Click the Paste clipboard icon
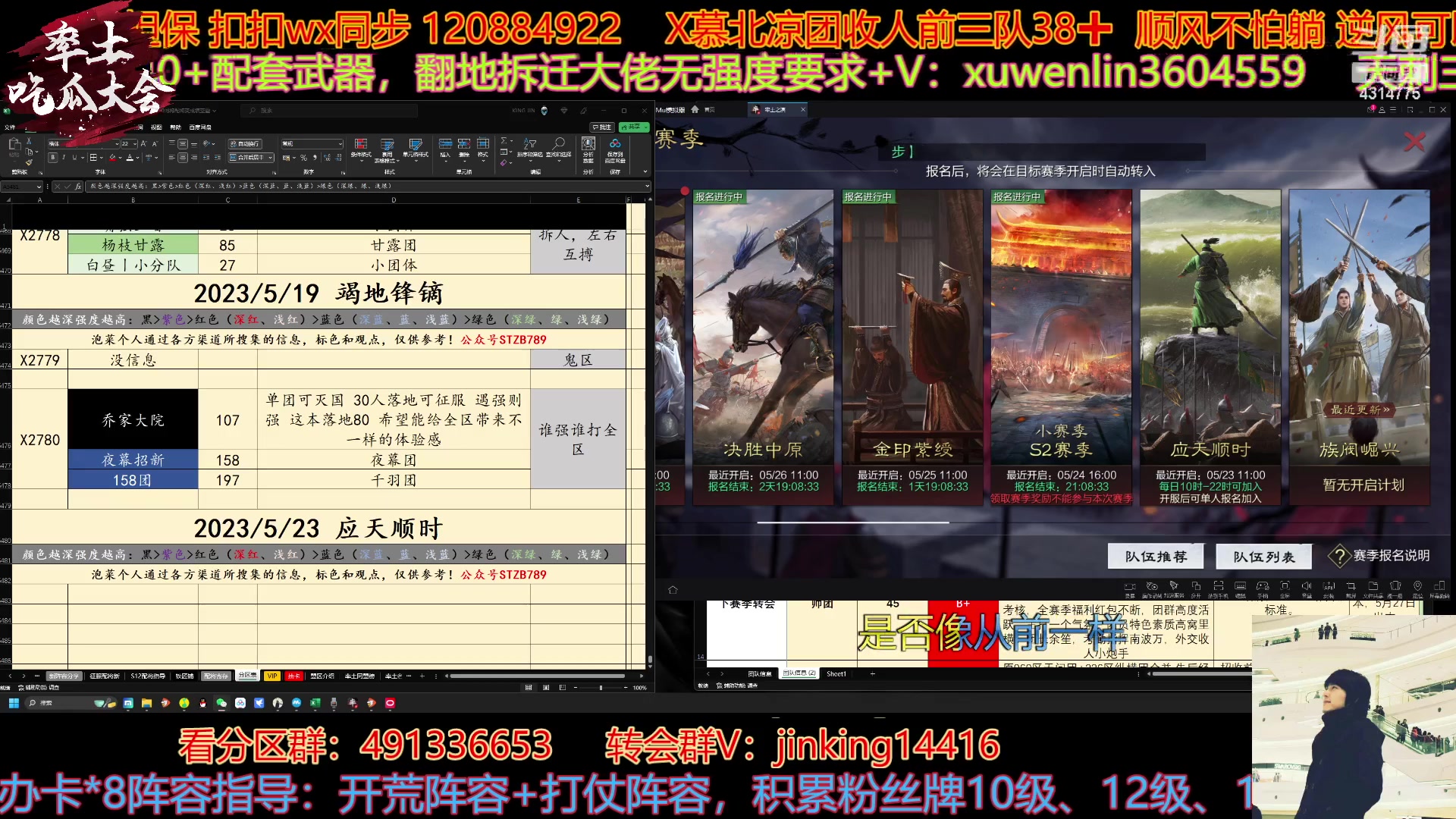1456x819 pixels. [14, 146]
